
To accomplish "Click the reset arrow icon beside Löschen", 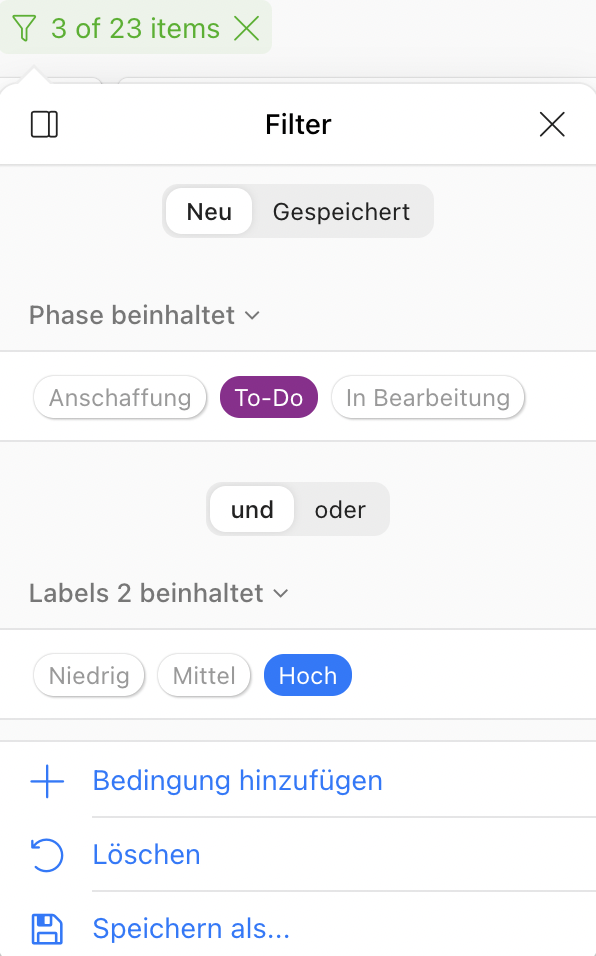I will tap(47, 855).
